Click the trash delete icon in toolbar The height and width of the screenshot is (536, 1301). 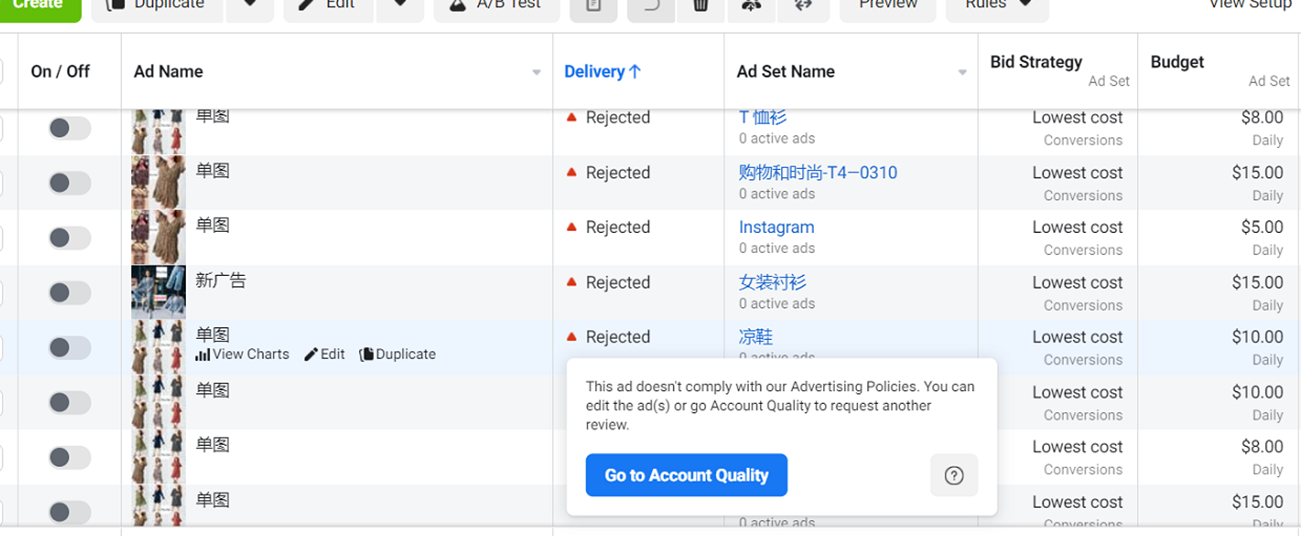700,6
